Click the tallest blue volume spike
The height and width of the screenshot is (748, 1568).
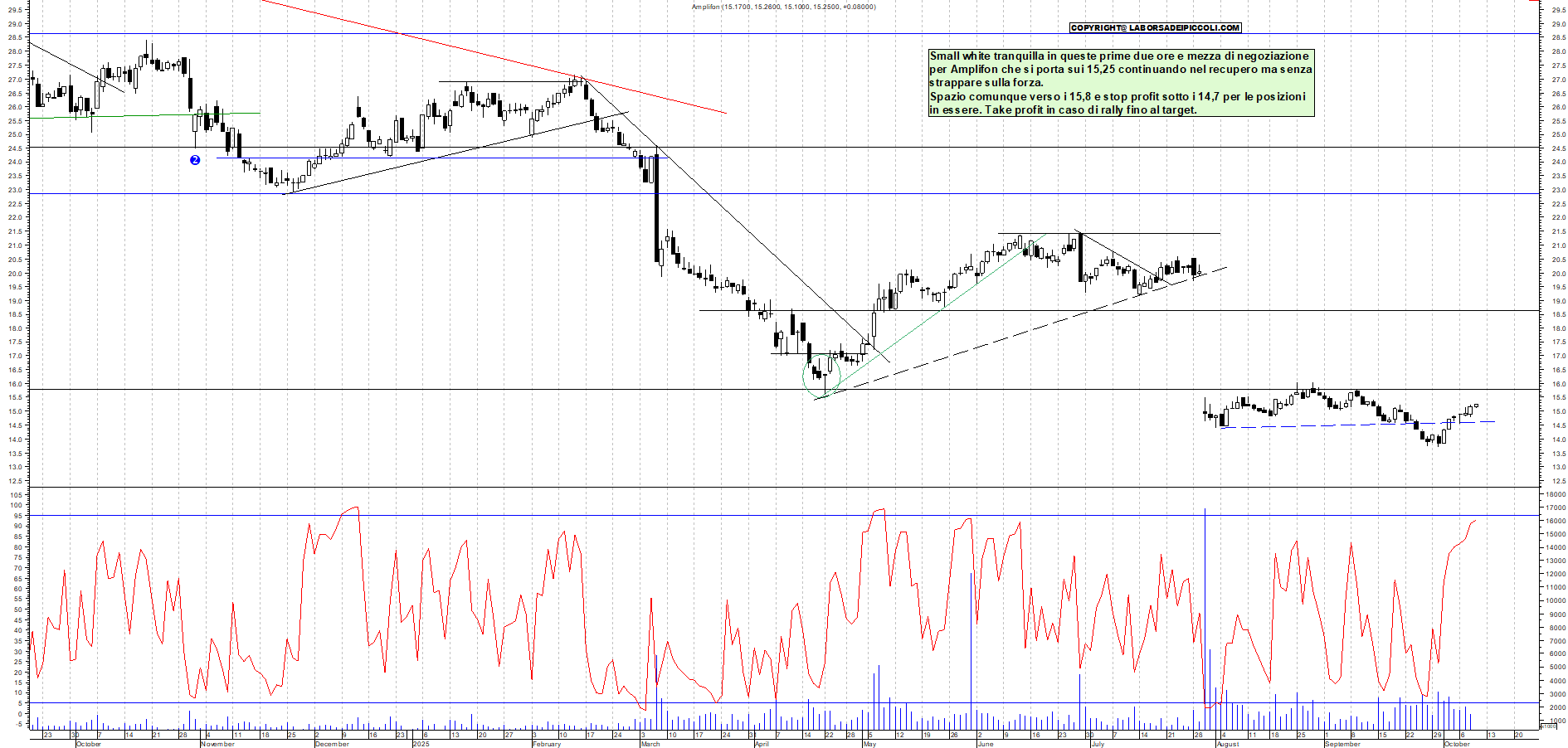pos(1205,605)
